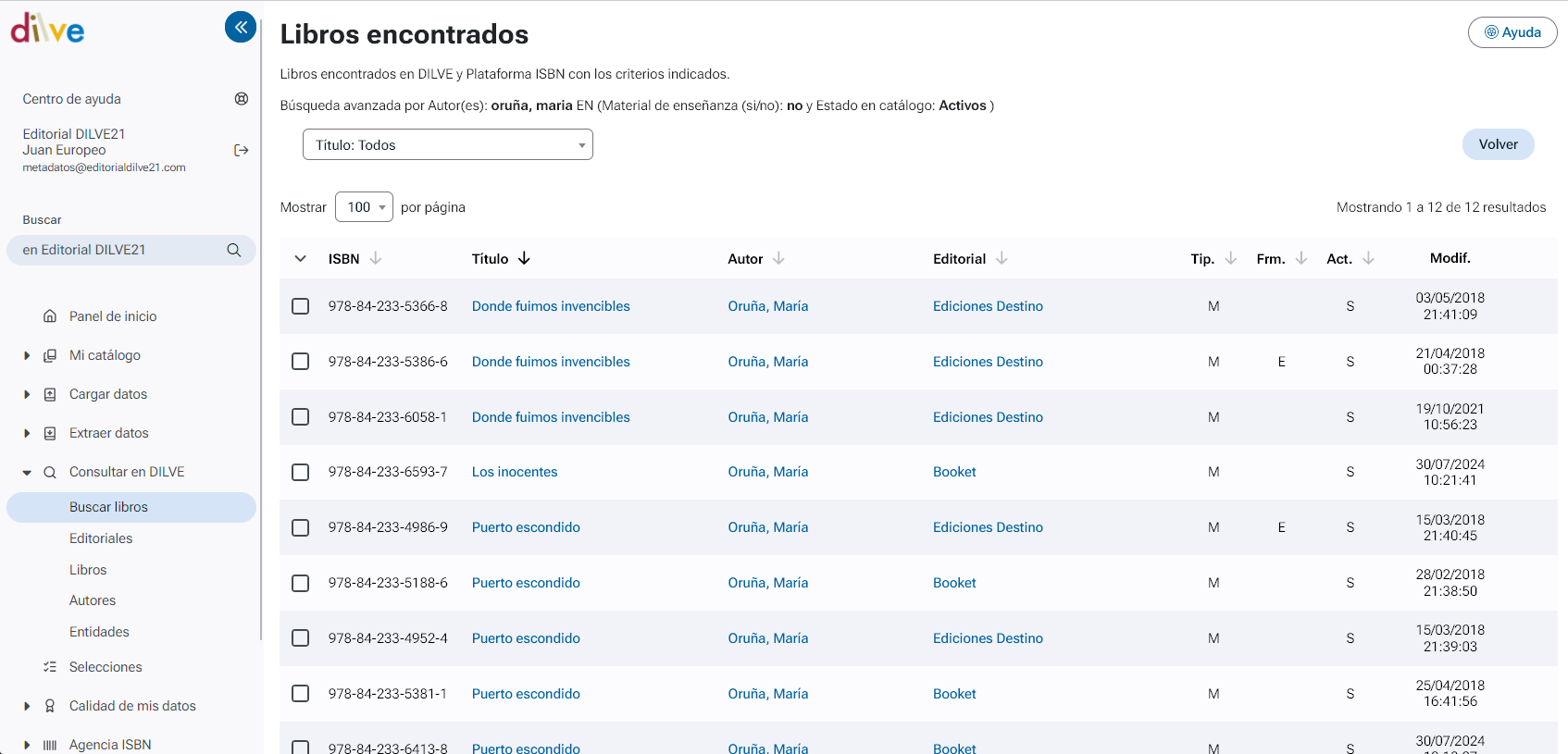Sort results by the Autor column arrow
The width and height of the screenshot is (1568, 754).
(778, 259)
